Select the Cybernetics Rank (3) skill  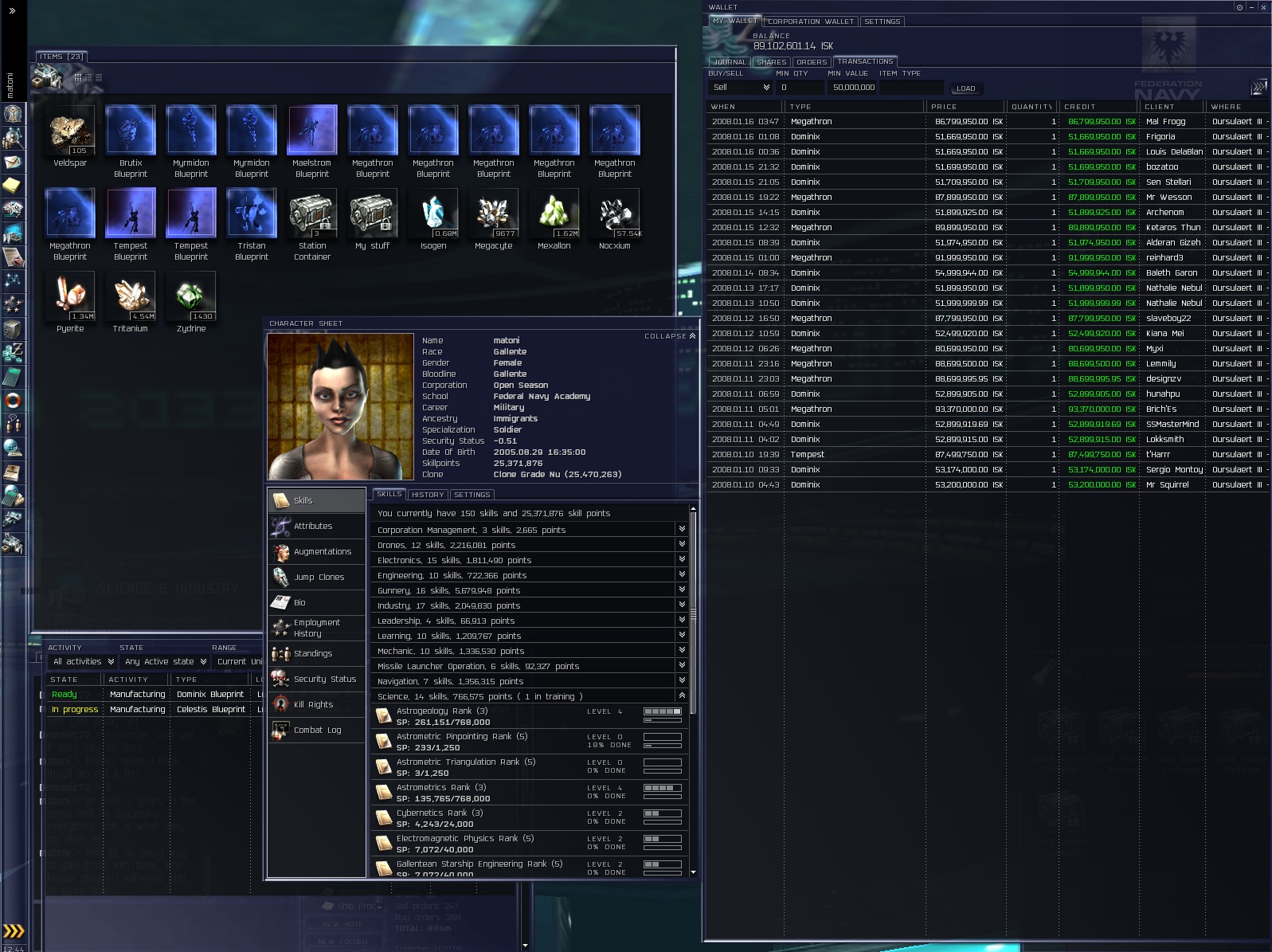point(530,818)
